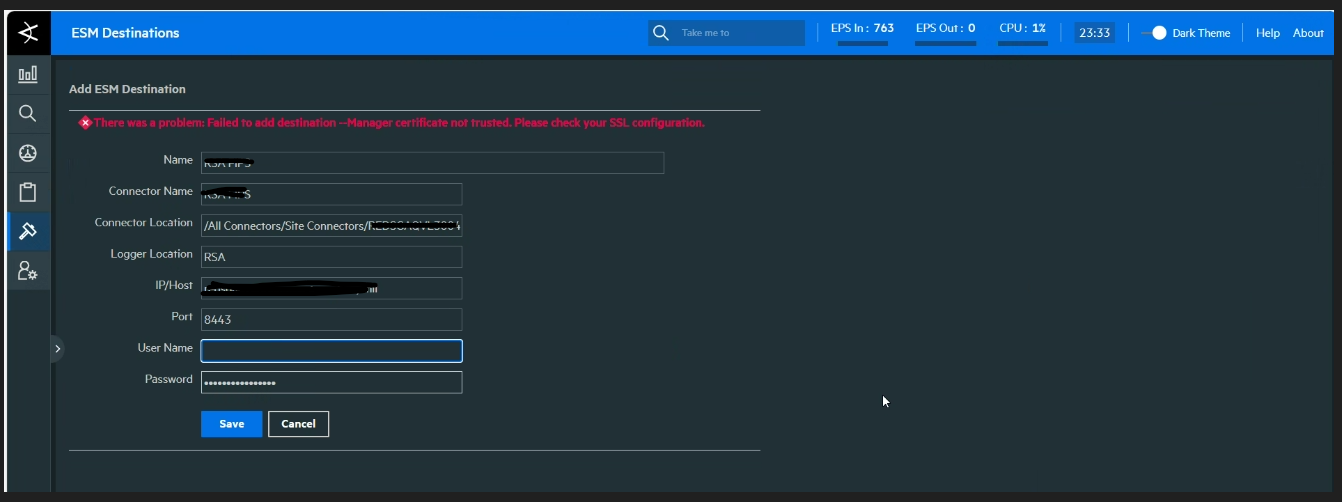Click the ESM Destinations page title
The width and height of the screenshot is (1342, 502).
[125, 33]
